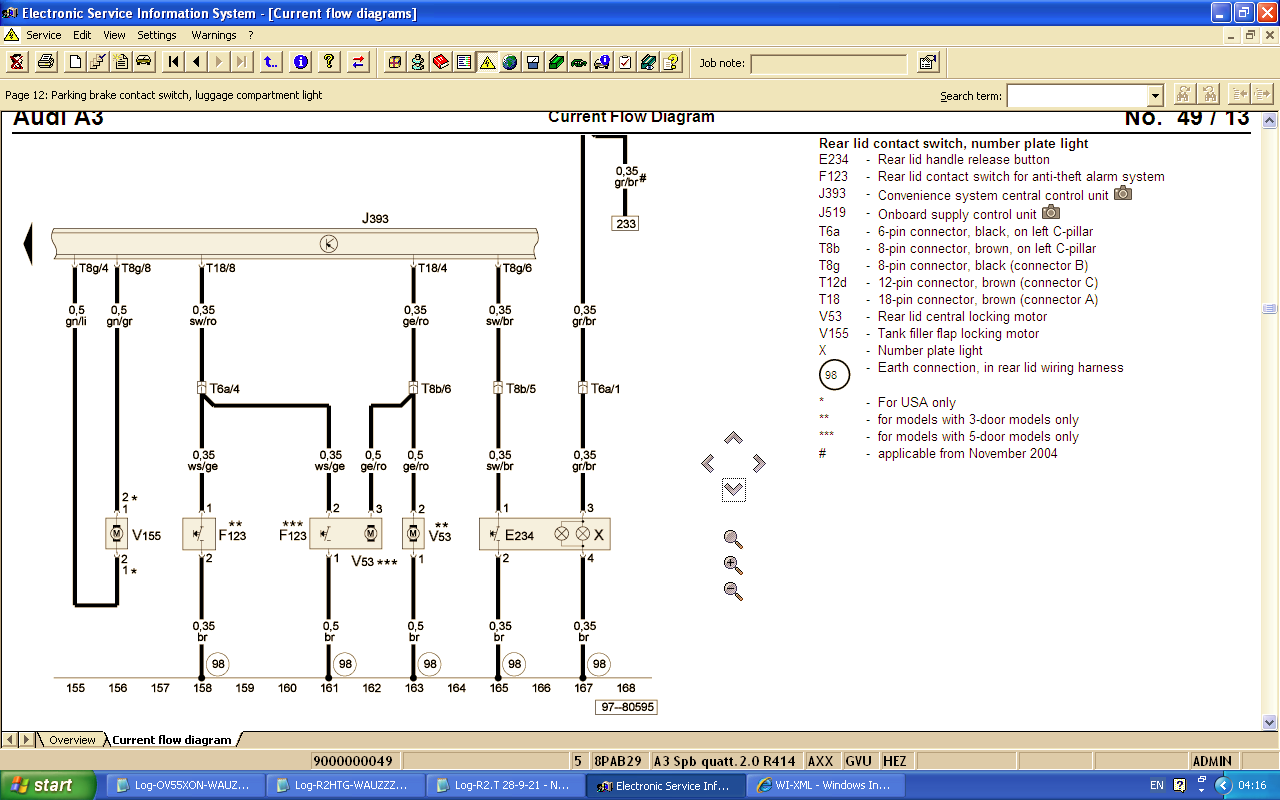Open 'WI-XML - Windows In...' taskbar item

tap(826, 785)
